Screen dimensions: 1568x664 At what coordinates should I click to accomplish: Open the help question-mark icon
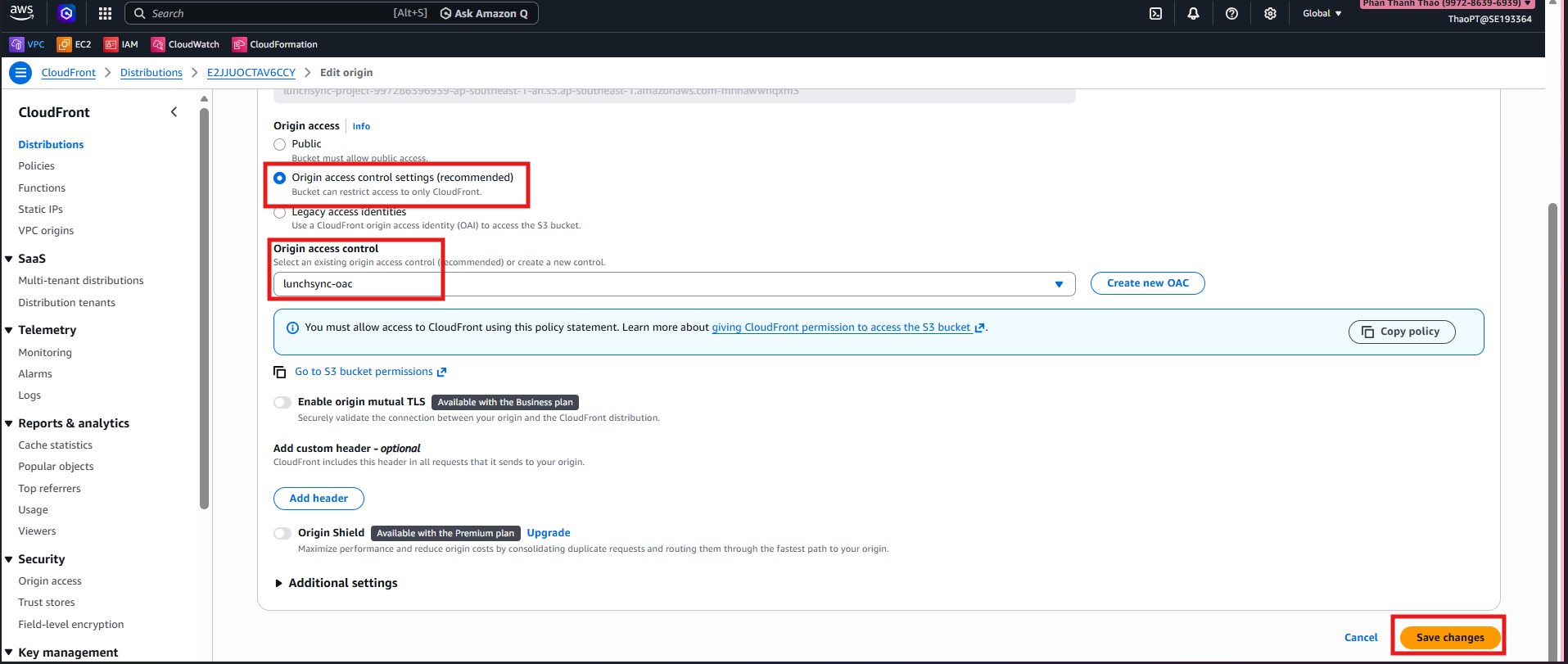pos(1231,13)
